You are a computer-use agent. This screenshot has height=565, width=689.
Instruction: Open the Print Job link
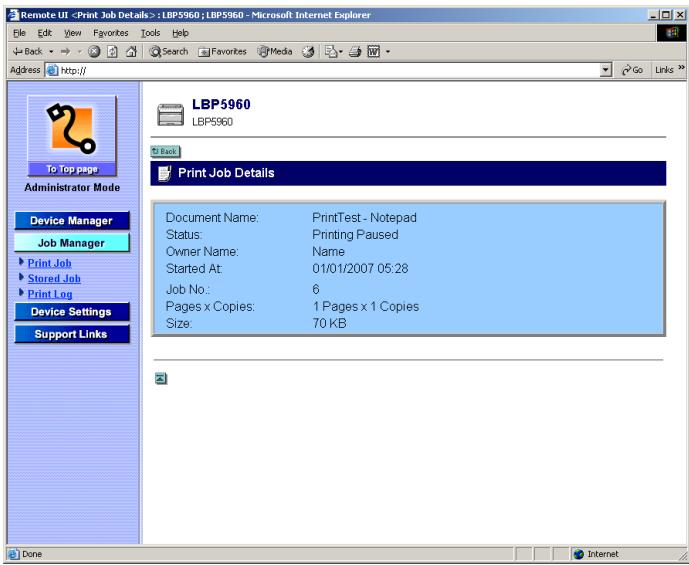point(49,263)
